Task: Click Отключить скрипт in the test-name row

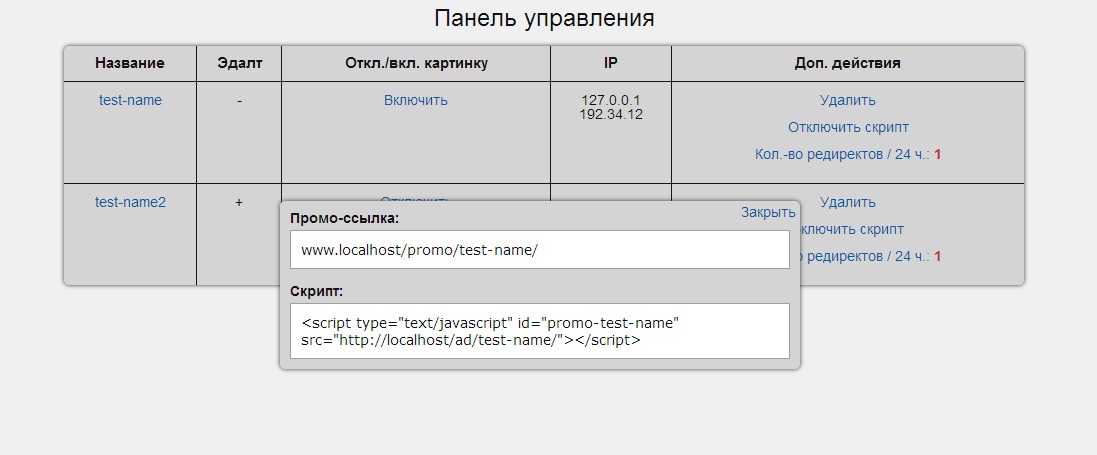Action: (847, 127)
